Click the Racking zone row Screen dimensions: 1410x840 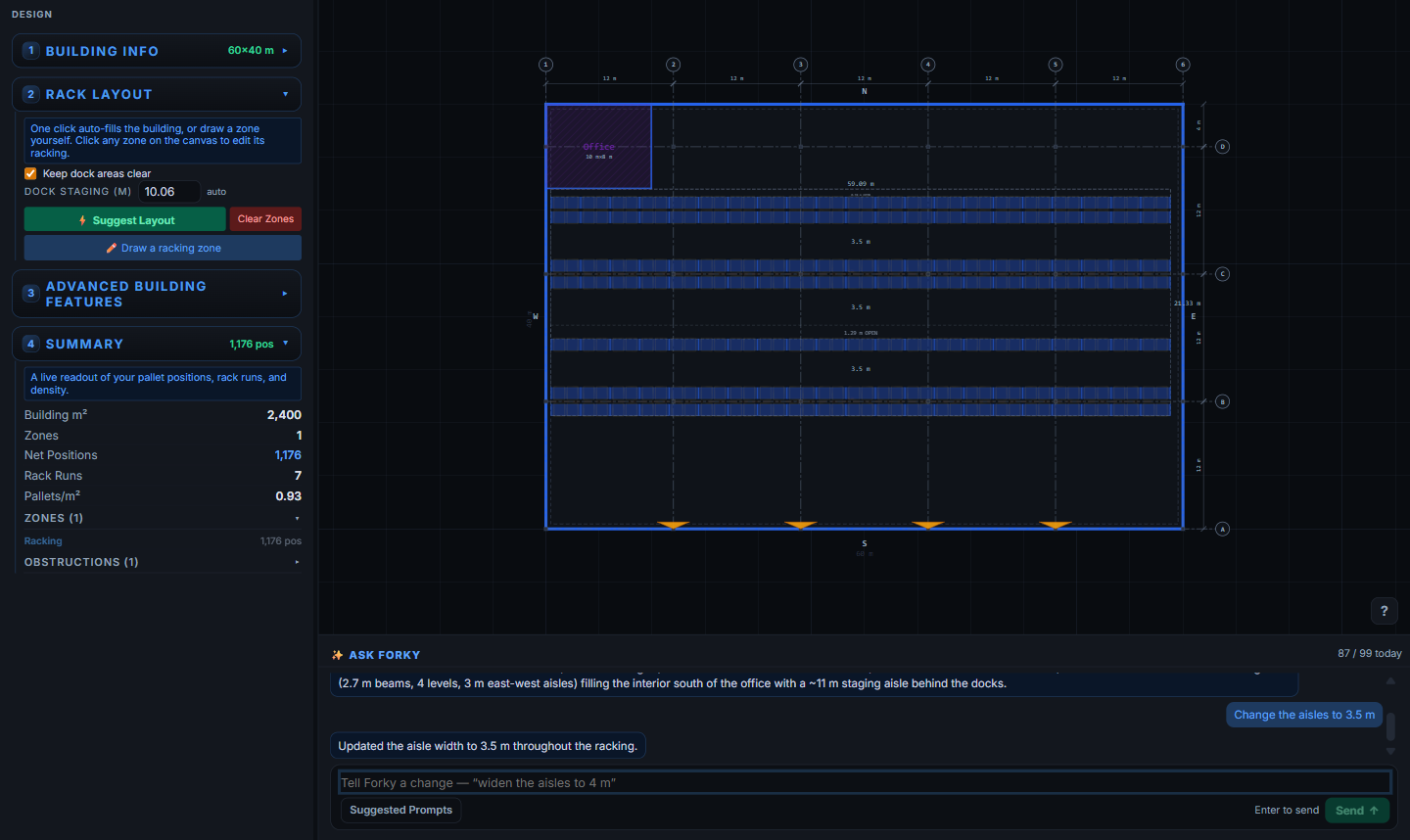point(163,540)
